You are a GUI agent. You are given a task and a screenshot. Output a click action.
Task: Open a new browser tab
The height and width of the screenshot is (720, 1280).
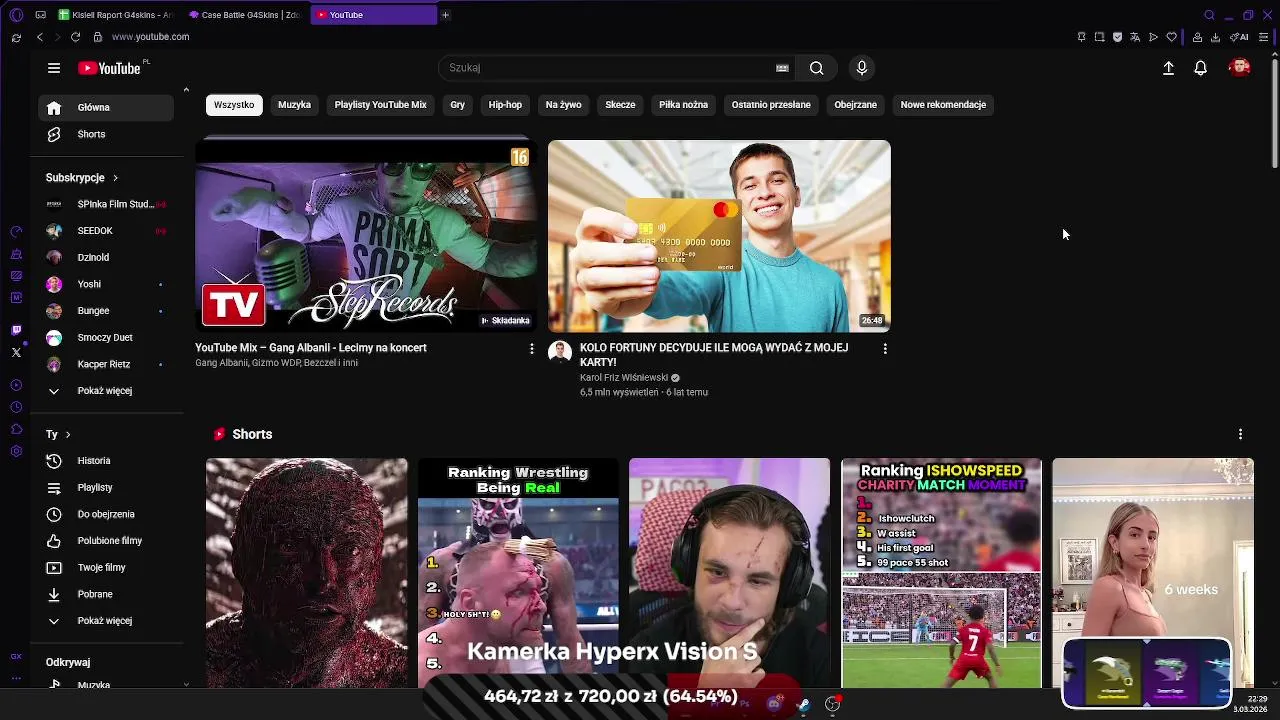click(x=445, y=15)
